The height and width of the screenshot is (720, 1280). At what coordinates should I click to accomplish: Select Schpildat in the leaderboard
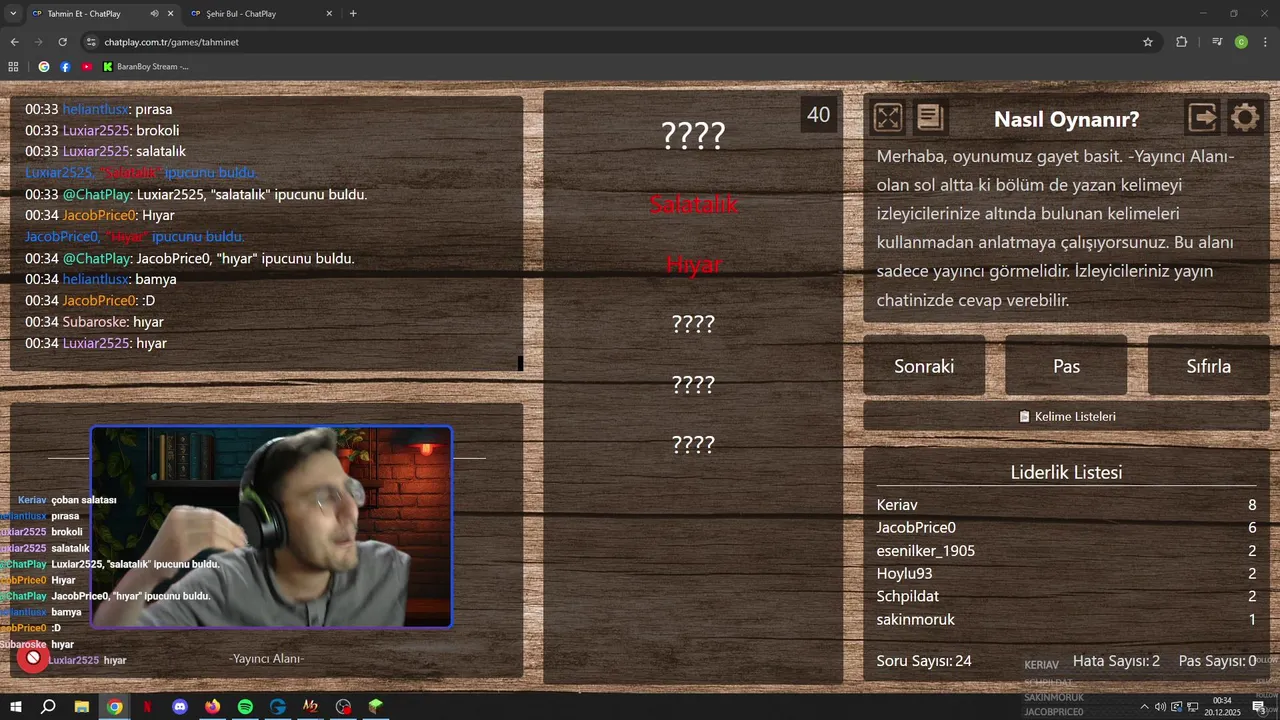[907, 596]
